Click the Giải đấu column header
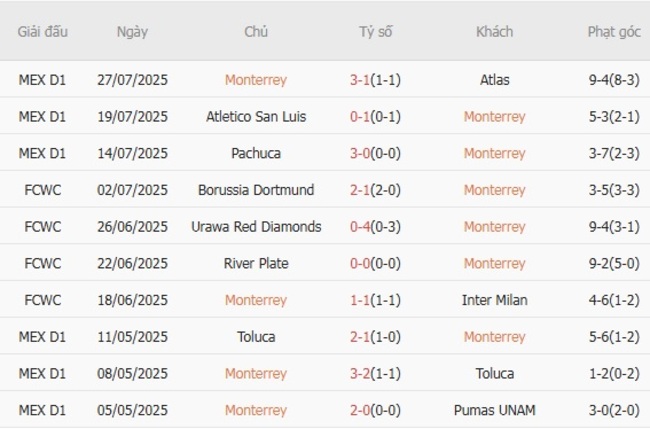Viewport: 650px width, 429px height. [42, 32]
